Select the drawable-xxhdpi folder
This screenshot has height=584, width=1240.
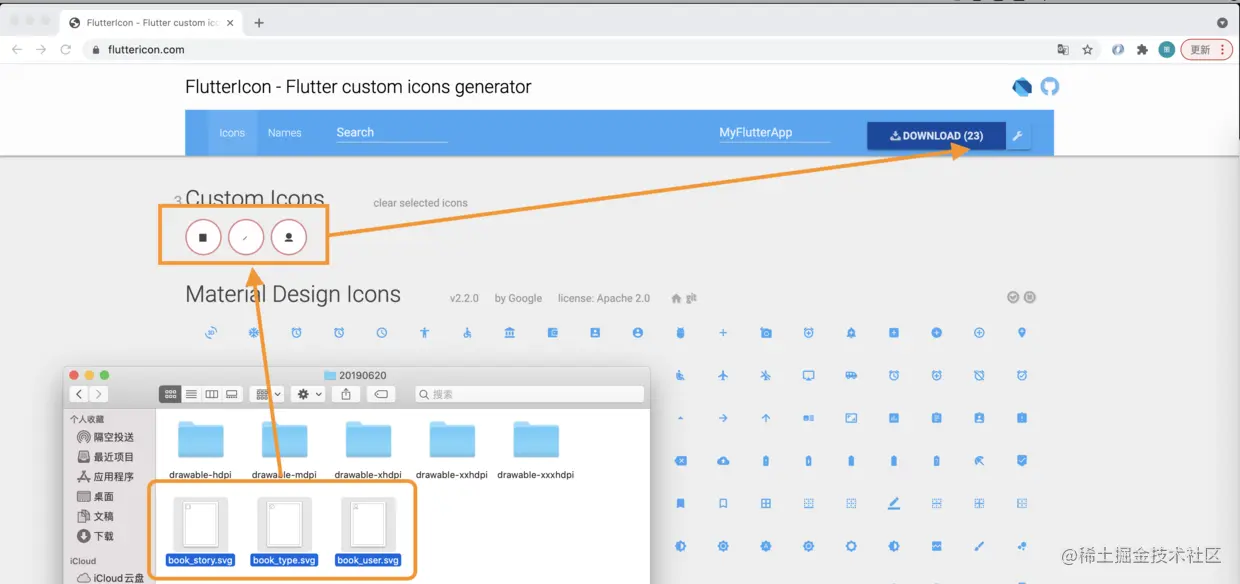452,449
